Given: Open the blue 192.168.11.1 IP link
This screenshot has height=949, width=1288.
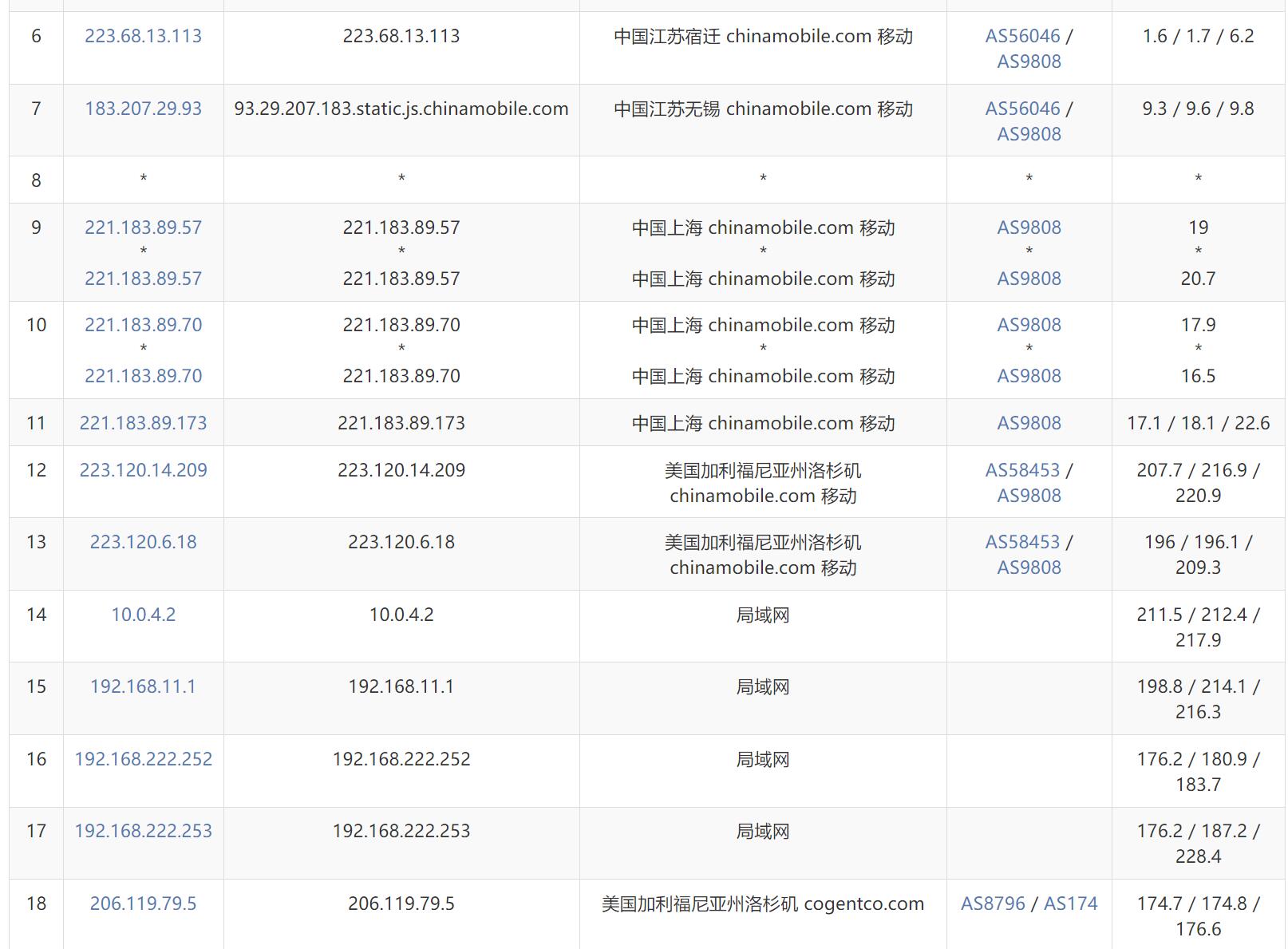Looking at the screenshot, I should 143,686.
